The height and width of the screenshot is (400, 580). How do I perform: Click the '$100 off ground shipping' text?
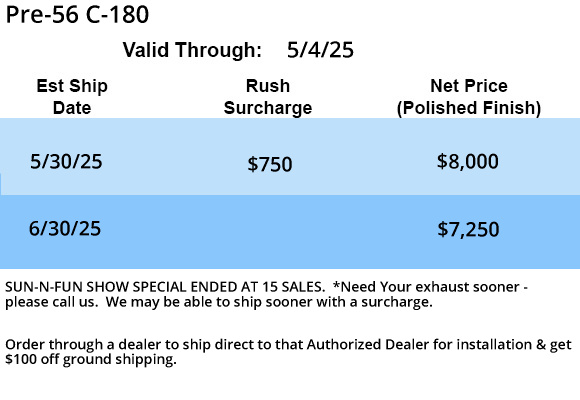tap(91, 359)
